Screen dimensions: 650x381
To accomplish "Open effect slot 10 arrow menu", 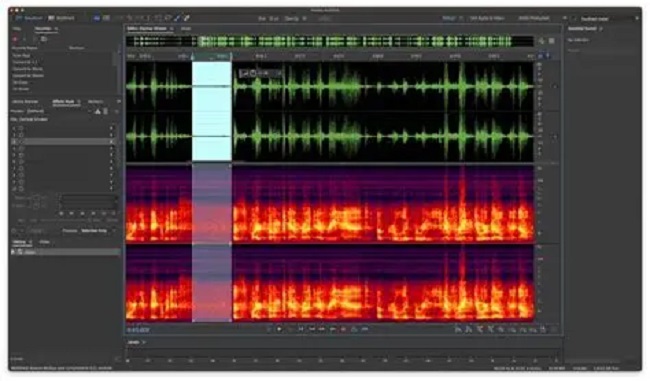I will click(112, 189).
